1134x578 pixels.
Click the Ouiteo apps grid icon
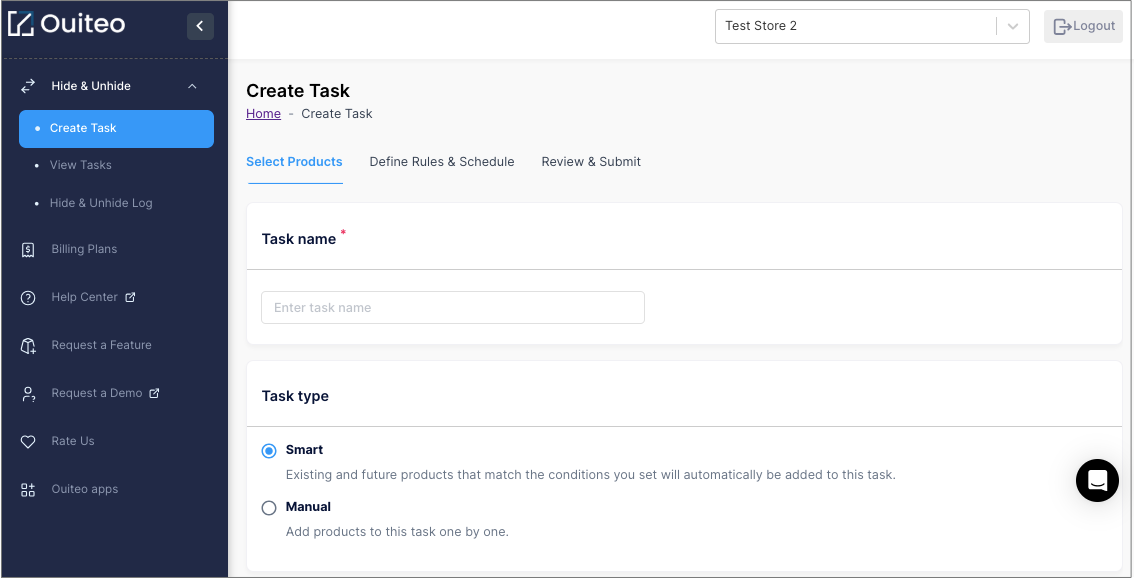[x=27, y=490]
